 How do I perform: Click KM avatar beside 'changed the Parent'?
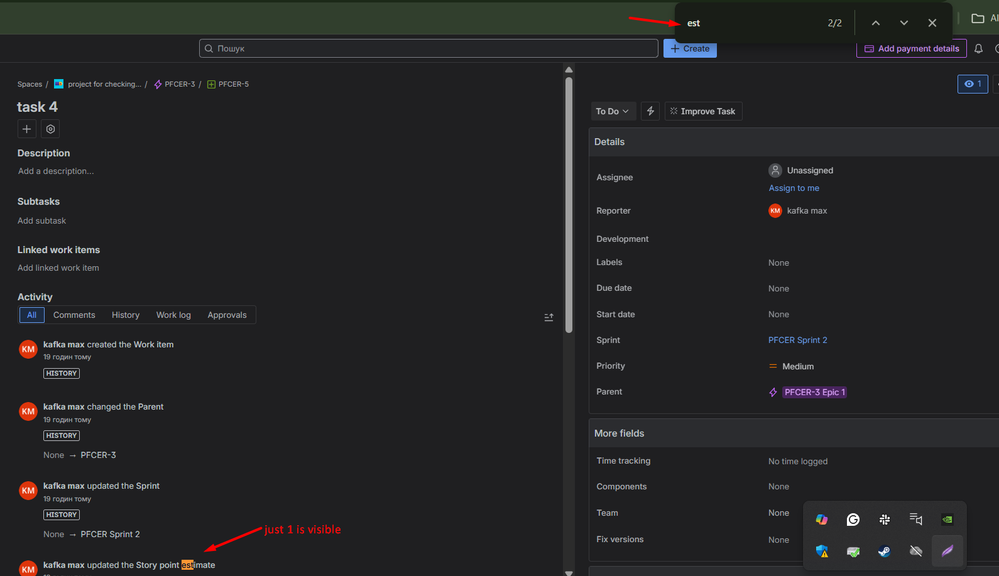tap(28, 412)
